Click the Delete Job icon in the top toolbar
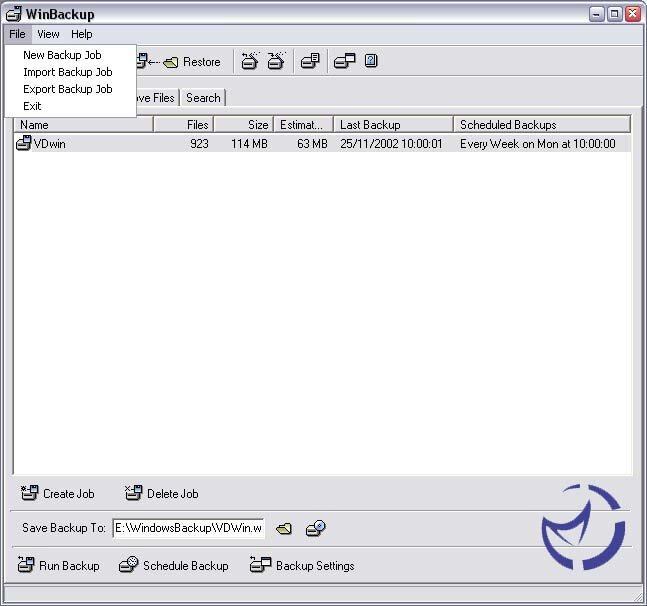This screenshot has height=606, width=647. [276, 62]
